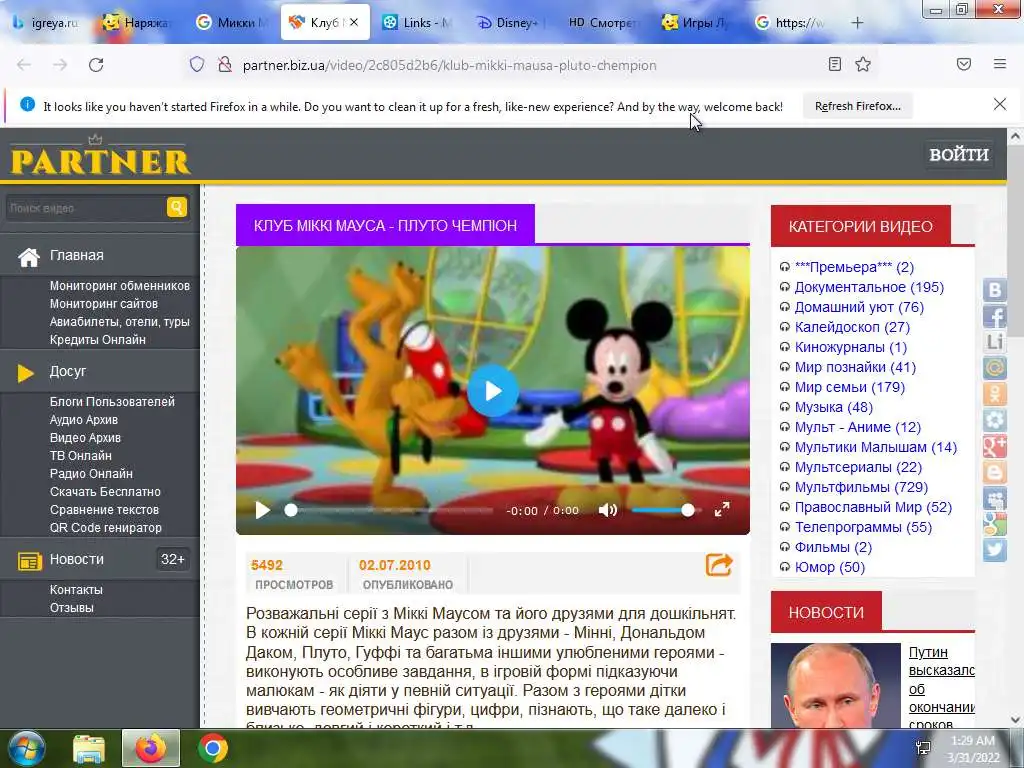Share via the LiveInternet Li button
Screen dimensions: 1024x768
(995, 342)
